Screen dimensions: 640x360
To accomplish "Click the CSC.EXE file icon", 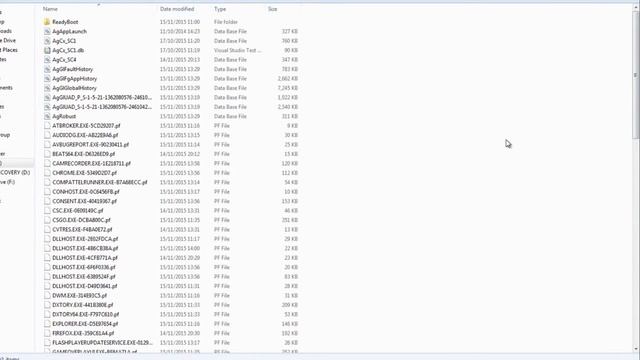I will (47, 211).
